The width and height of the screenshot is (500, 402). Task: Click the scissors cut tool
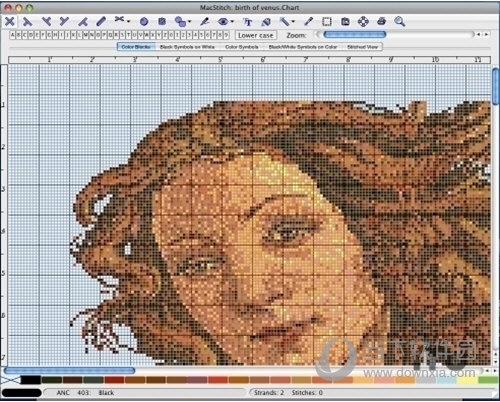(x=119, y=20)
